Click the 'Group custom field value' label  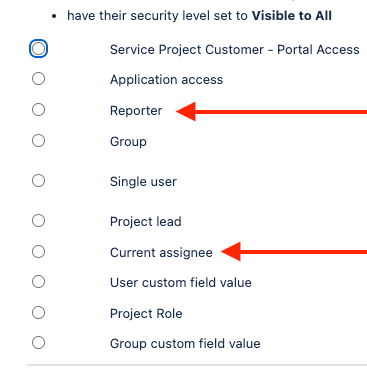click(185, 344)
